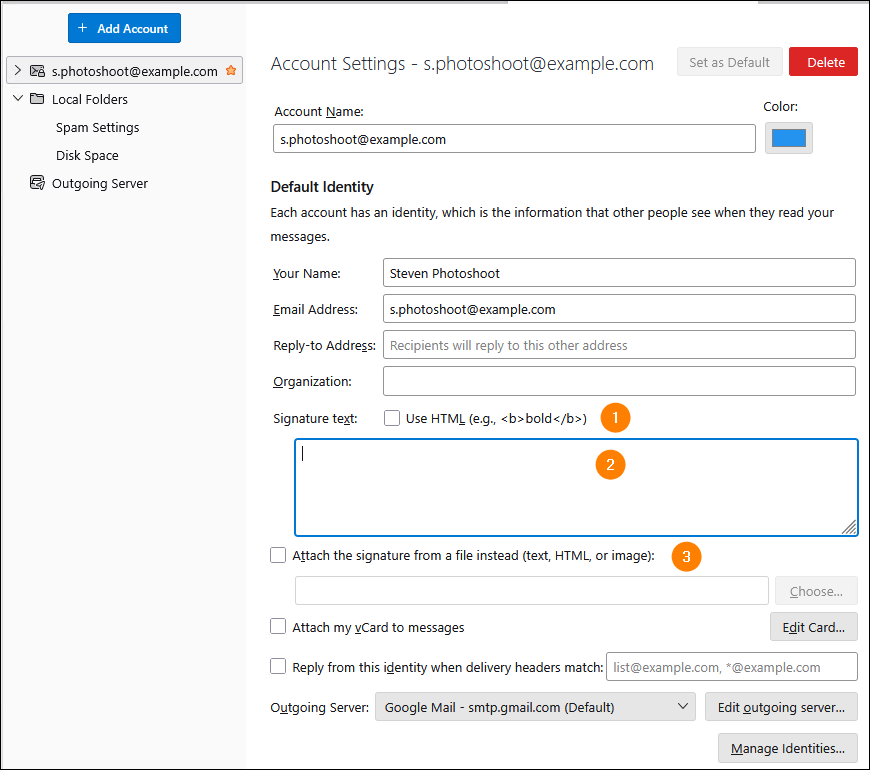Click the Add Account button
This screenshot has width=870, height=770.
(x=124, y=28)
